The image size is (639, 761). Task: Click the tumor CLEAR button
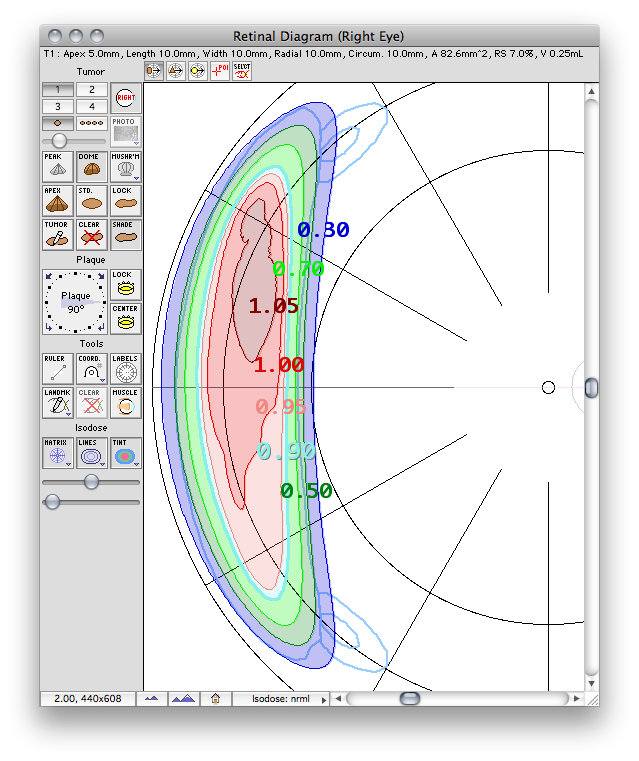coord(92,234)
